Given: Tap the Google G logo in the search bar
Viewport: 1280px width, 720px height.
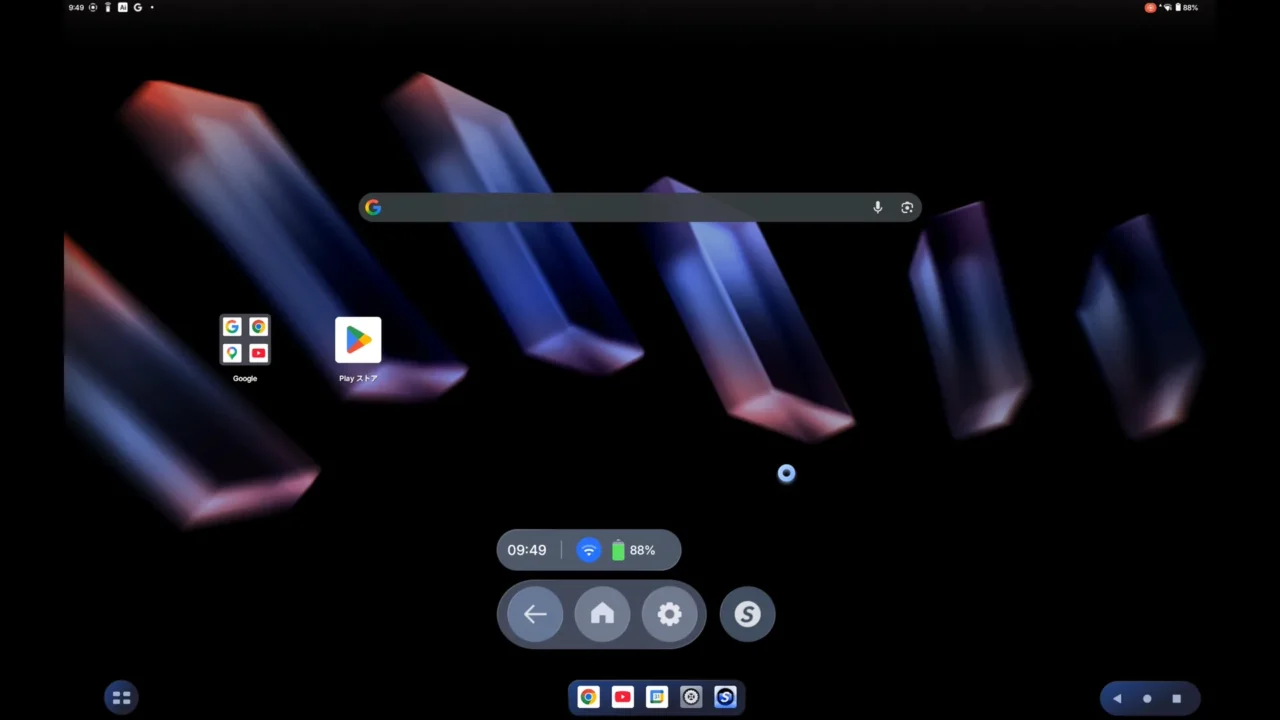Looking at the screenshot, I should coord(373,207).
